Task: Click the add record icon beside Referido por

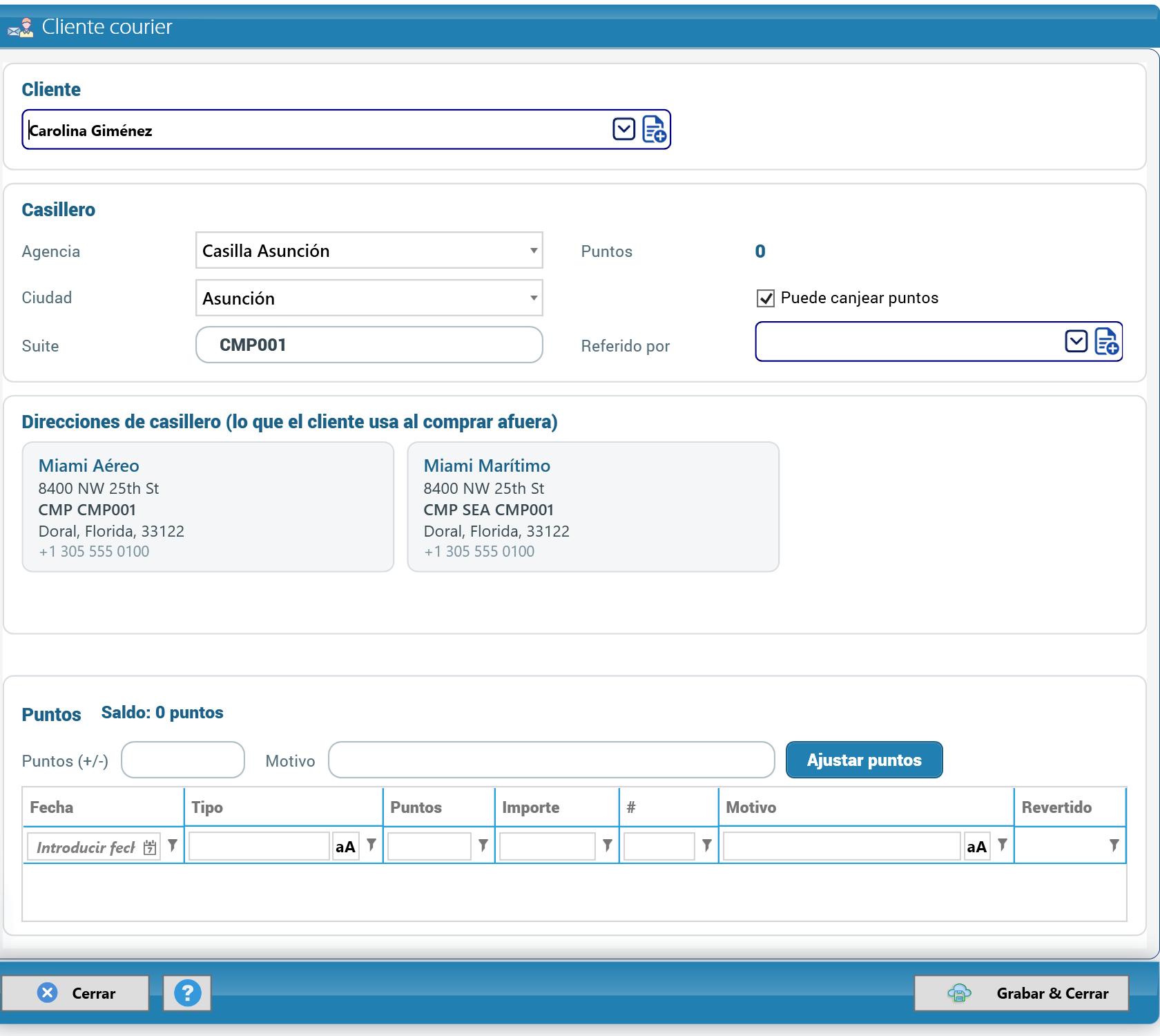Action: click(x=1106, y=341)
